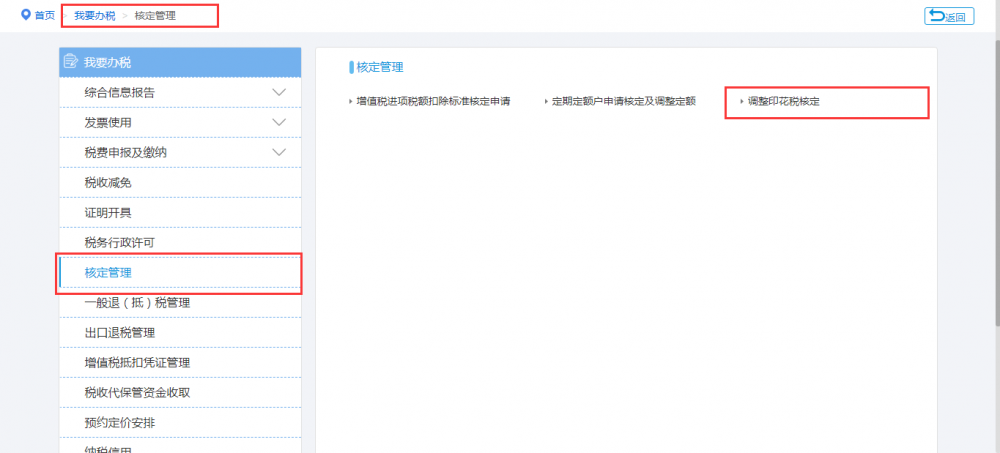Open 税收减免 in the sidebar

(108, 182)
